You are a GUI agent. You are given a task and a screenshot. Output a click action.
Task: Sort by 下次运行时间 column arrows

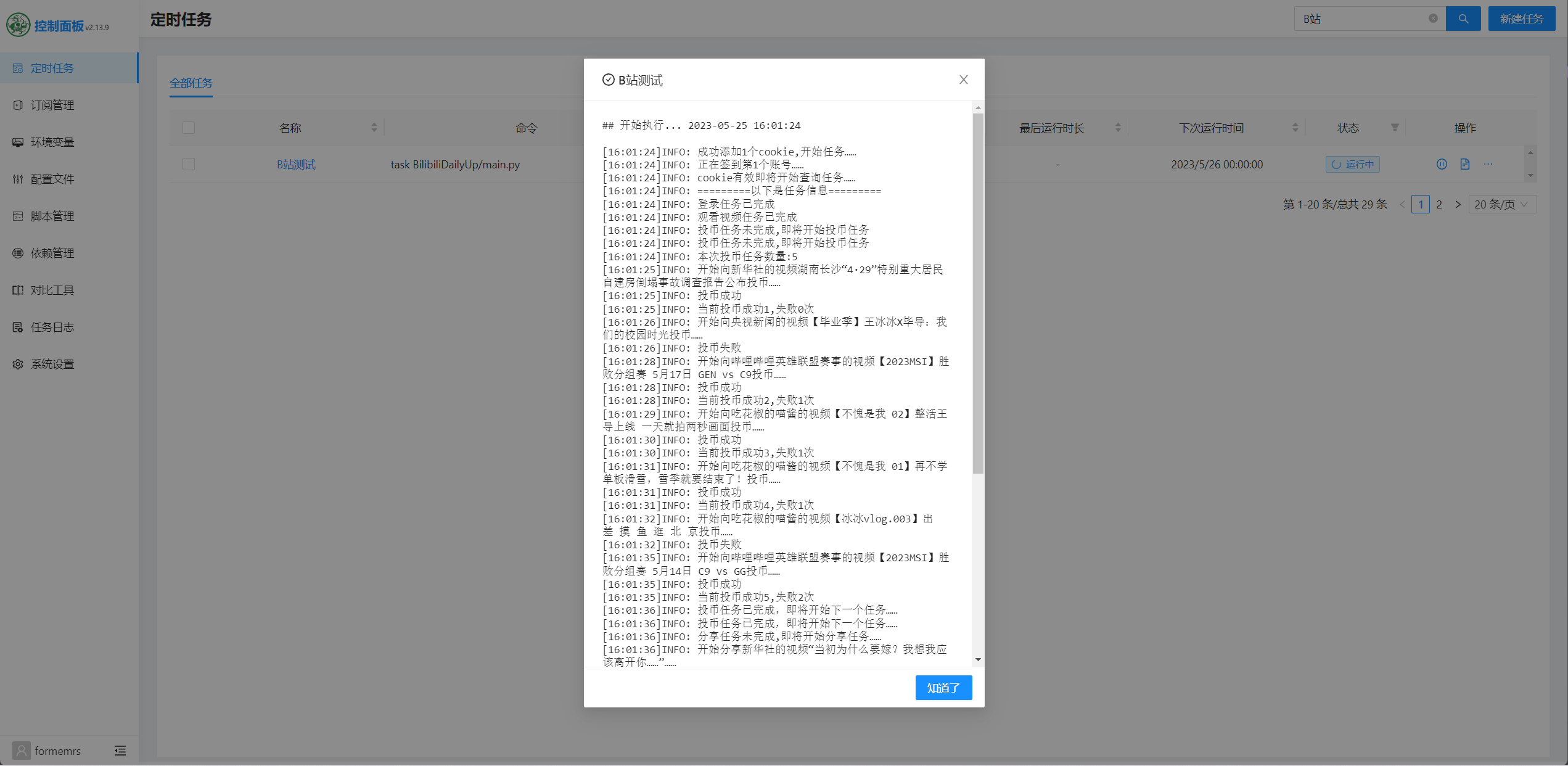tap(1295, 128)
